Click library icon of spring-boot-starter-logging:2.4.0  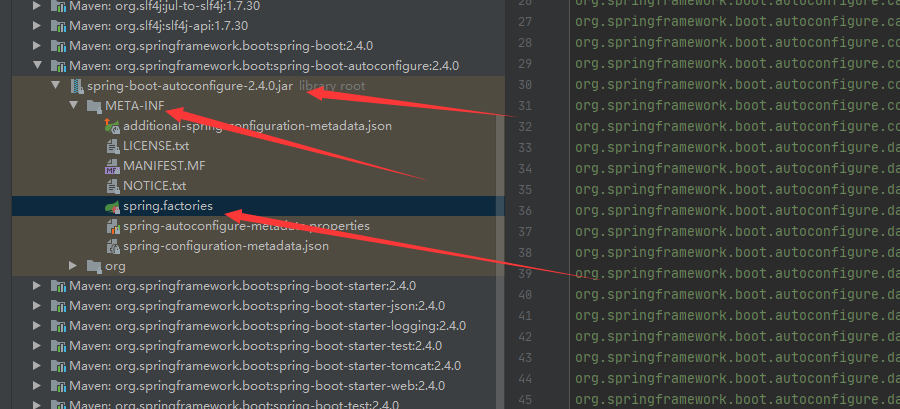point(58,326)
